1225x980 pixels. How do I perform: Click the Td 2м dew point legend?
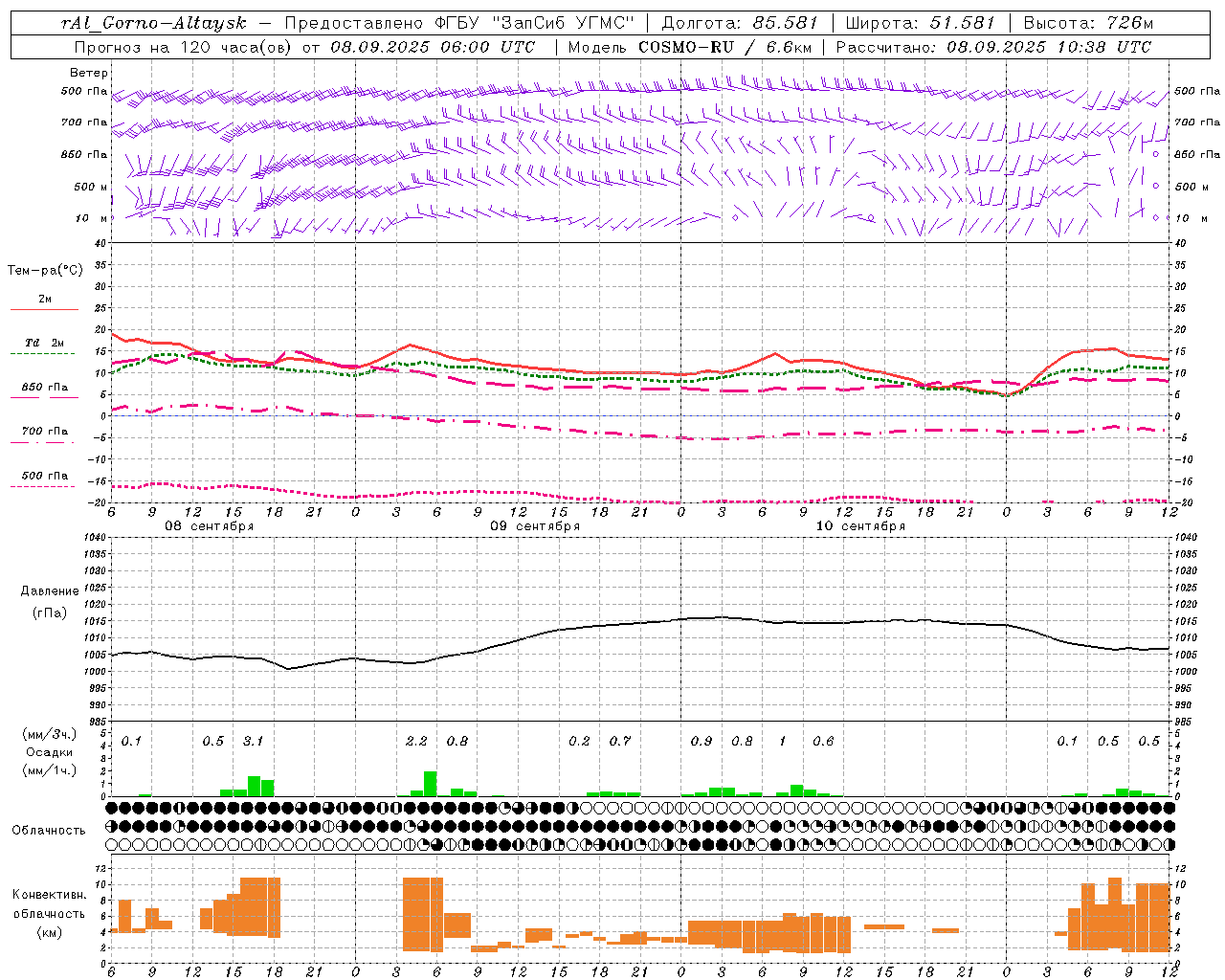[x=44, y=347]
